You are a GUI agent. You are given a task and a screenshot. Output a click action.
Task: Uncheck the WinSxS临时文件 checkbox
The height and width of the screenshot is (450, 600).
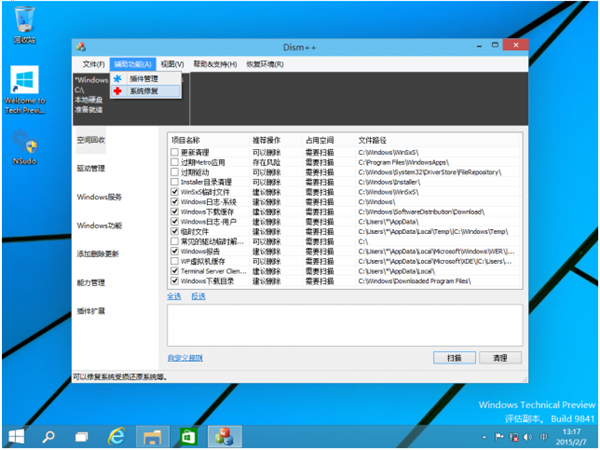coord(174,192)
